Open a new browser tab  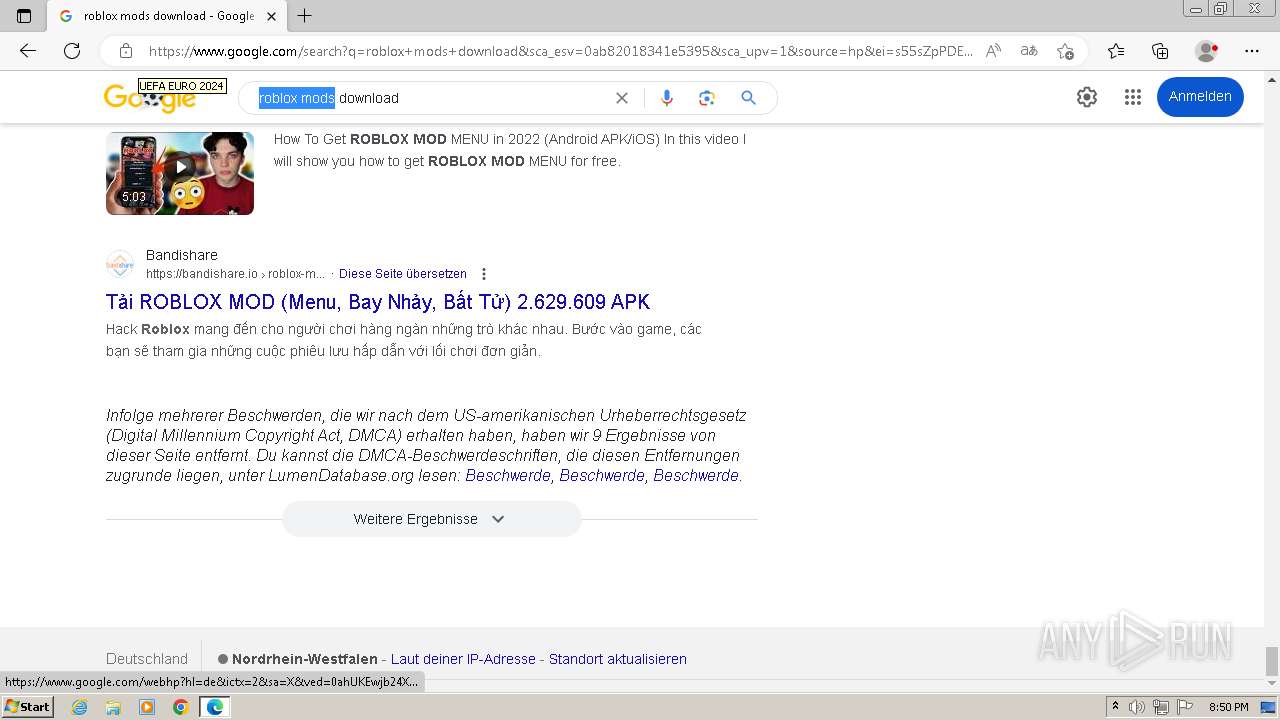click(305, 16)
